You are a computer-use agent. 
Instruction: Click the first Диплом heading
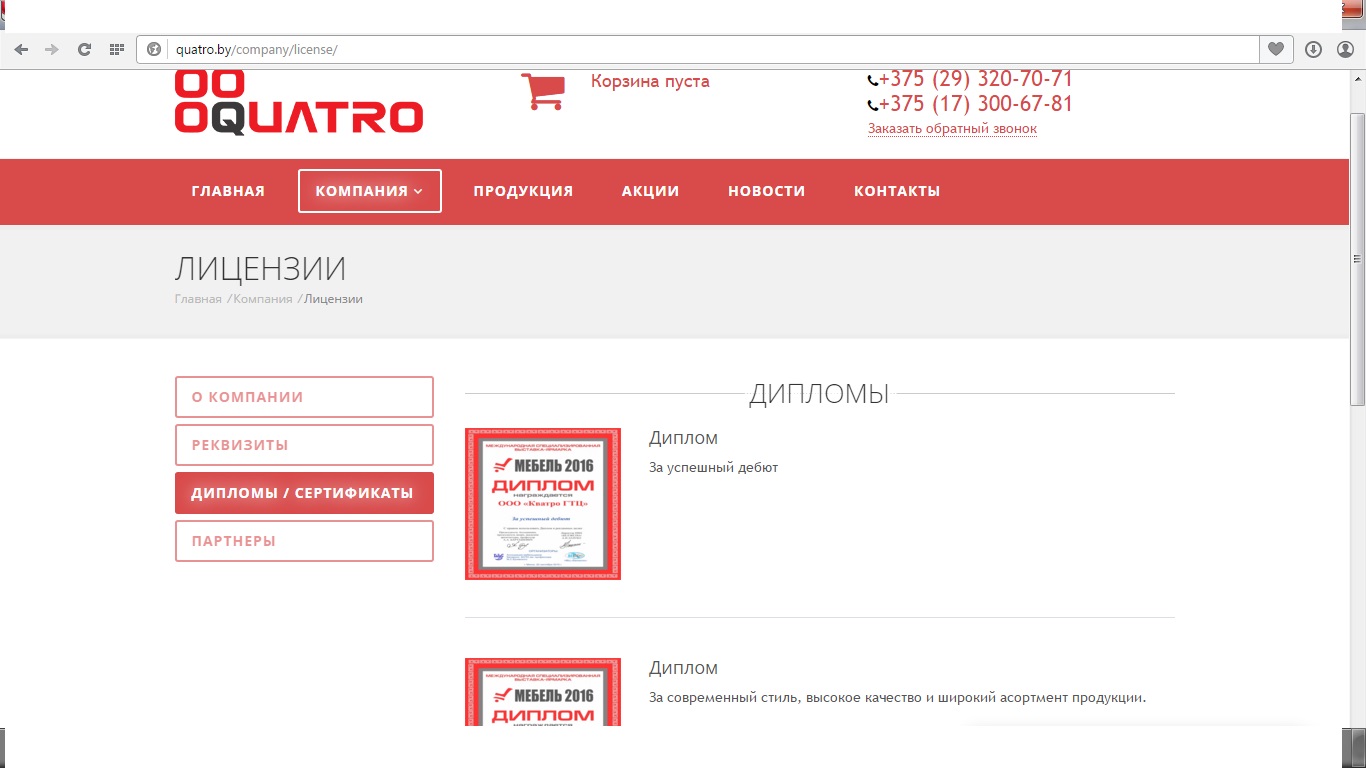point(683,438)
